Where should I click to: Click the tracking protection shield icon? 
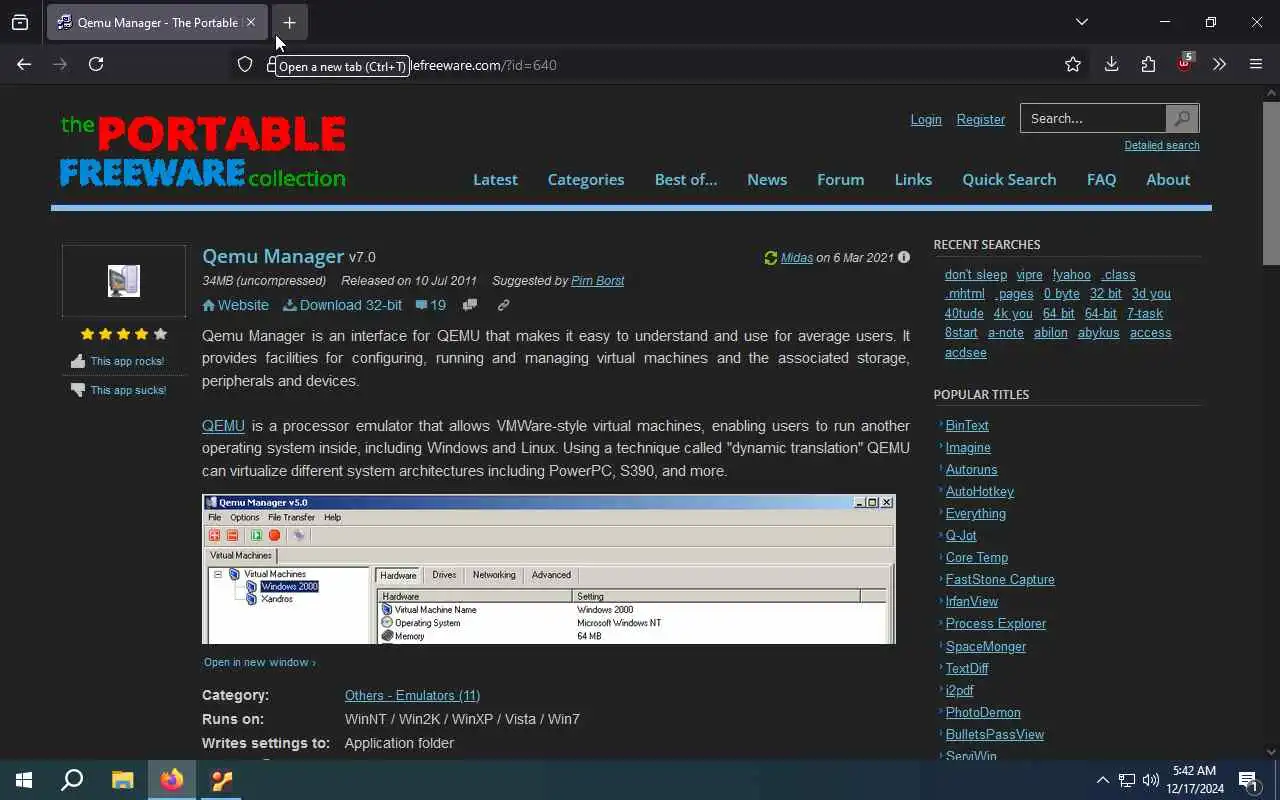click(x=245, y=64)
